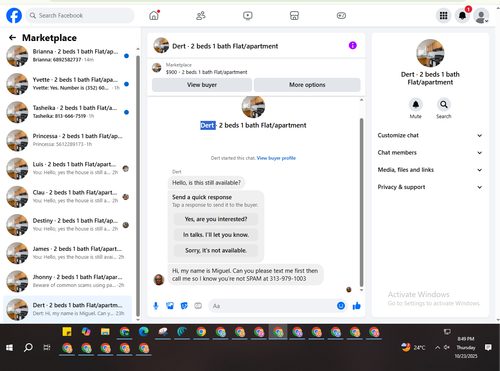Screen dimensions: 500x371
Task: Click the taskbar volume speaker icon
Action: 447,347
